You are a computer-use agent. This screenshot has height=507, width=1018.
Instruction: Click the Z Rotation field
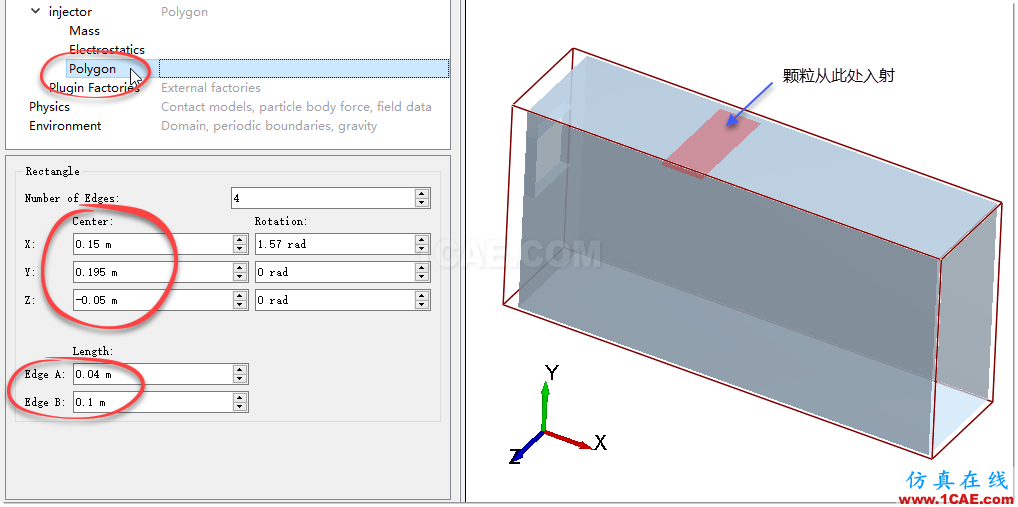pyautogui.click(x=335, y=300)
